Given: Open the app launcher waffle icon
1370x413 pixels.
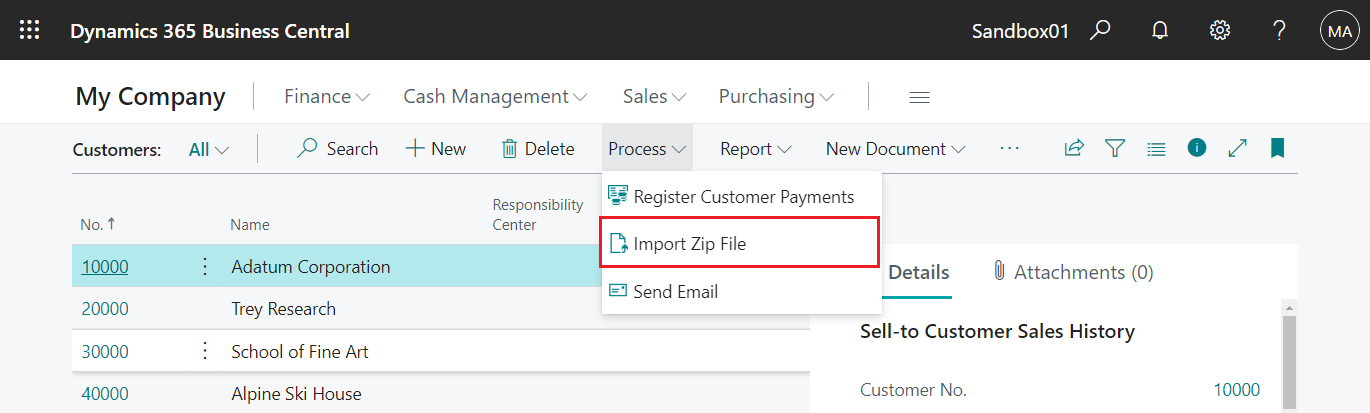Looking at the screenshot, I should (x=30, y=30).
